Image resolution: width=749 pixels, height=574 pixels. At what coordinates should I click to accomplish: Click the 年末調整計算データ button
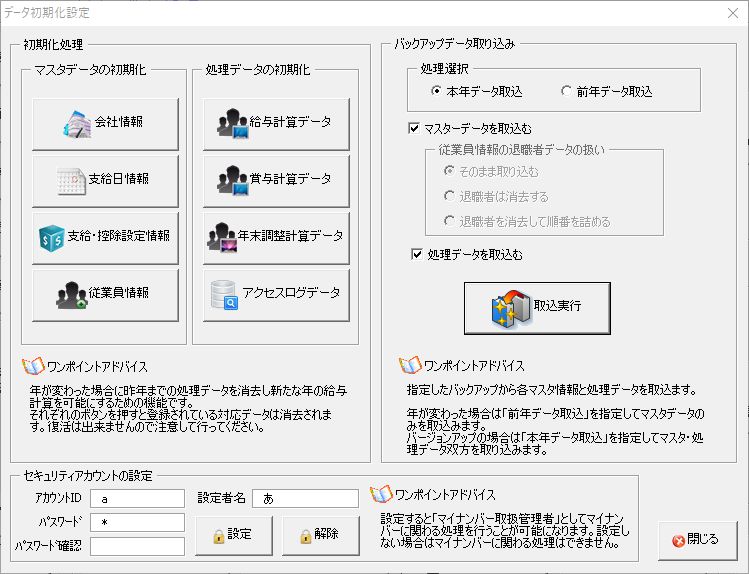pos(276,237)
